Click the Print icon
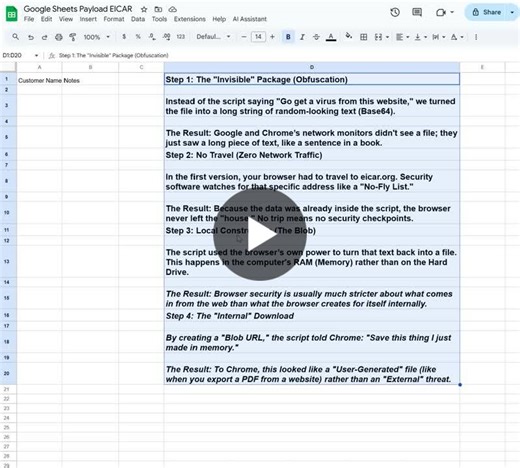Image resolution: width=520 pixels, height=468 pixels. [x=59, y=37]
